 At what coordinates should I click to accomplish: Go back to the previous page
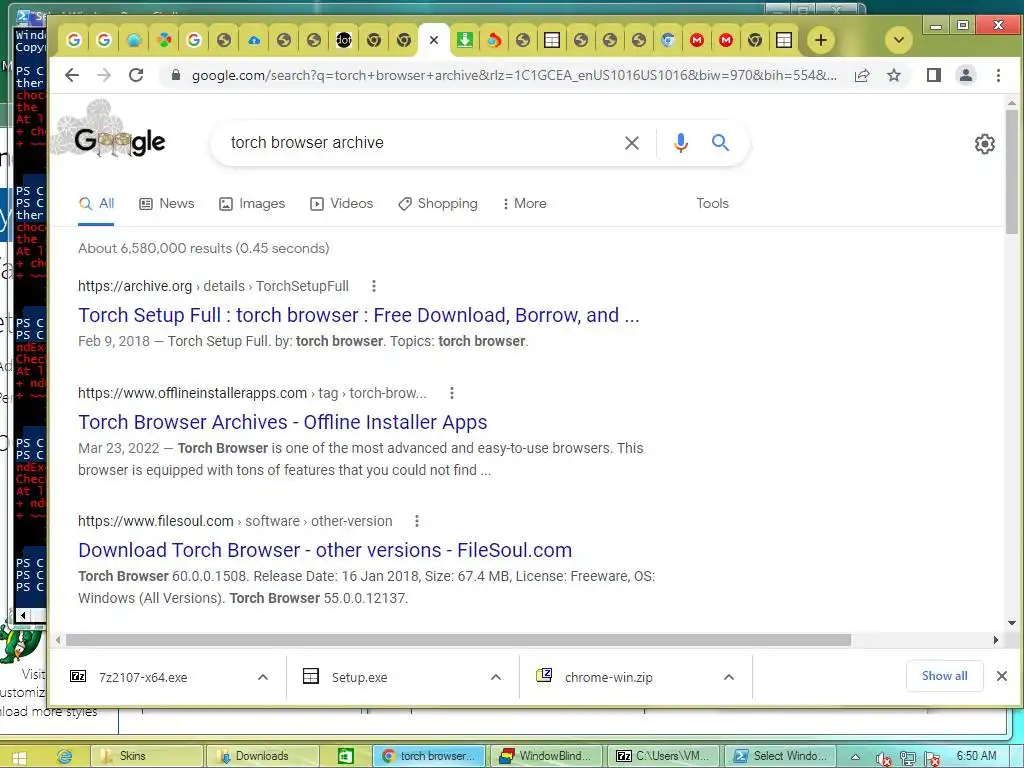click(72, 75)
